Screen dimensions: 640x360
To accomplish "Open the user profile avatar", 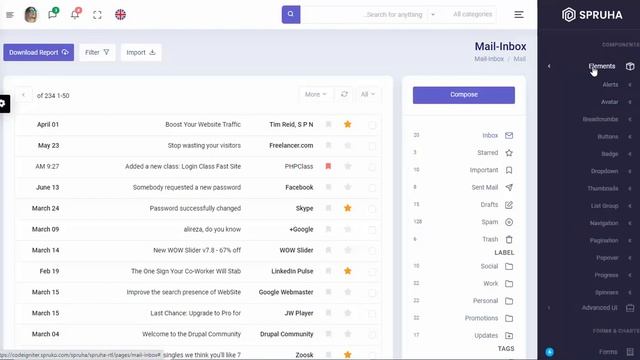I will 31,15.
